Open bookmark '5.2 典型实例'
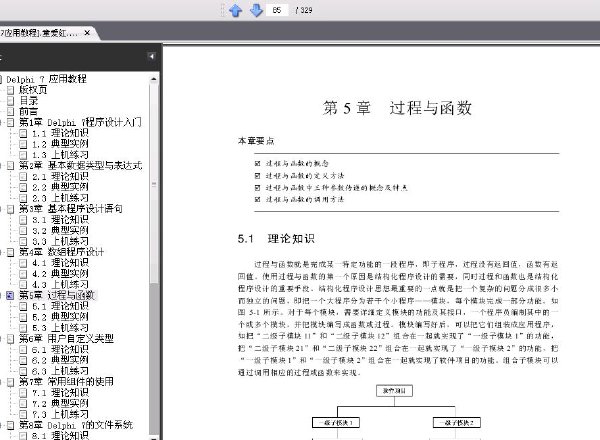The height and width of the screenshot is (440, 600). pos(60,317)
